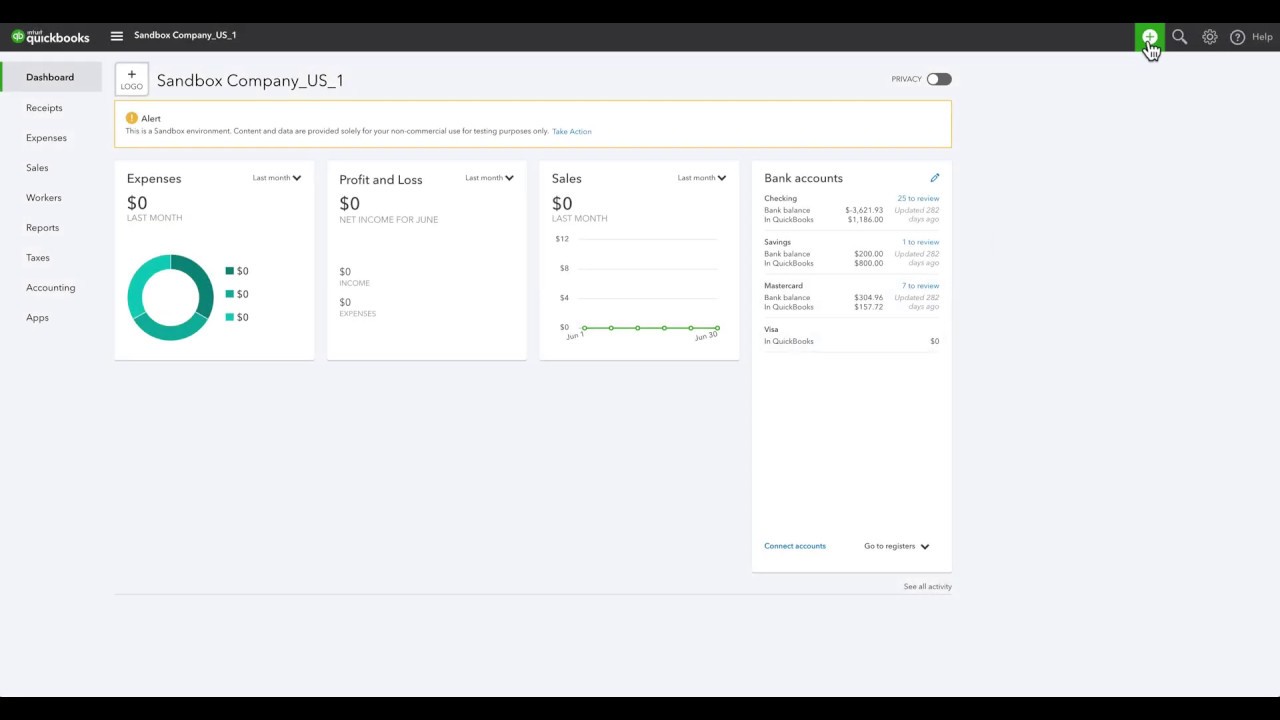Open Sales Last month dropdown
Image resolution: width=1280 pixels, height=720 pixels.
[702, 178]
